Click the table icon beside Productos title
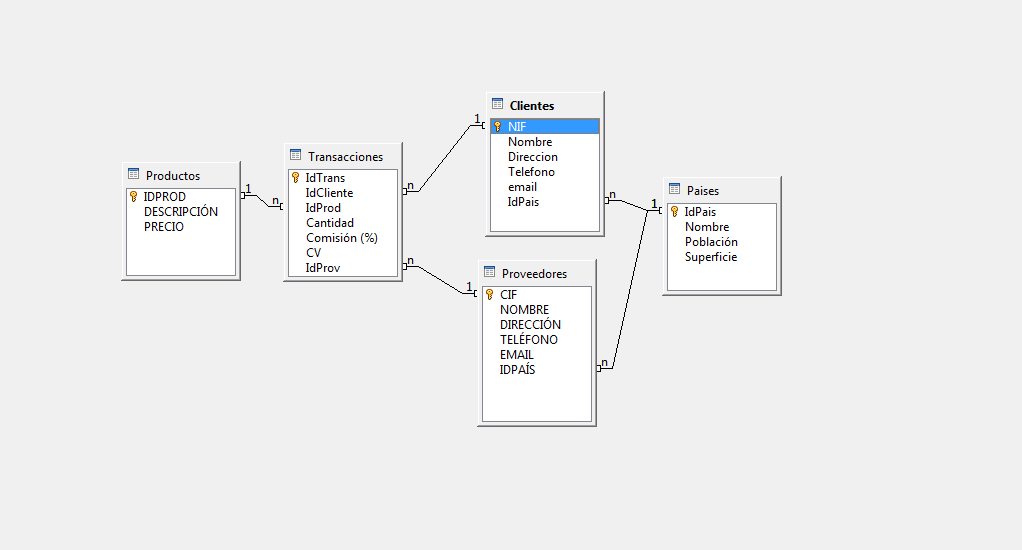1022x550 pixels. pos(134,174)
